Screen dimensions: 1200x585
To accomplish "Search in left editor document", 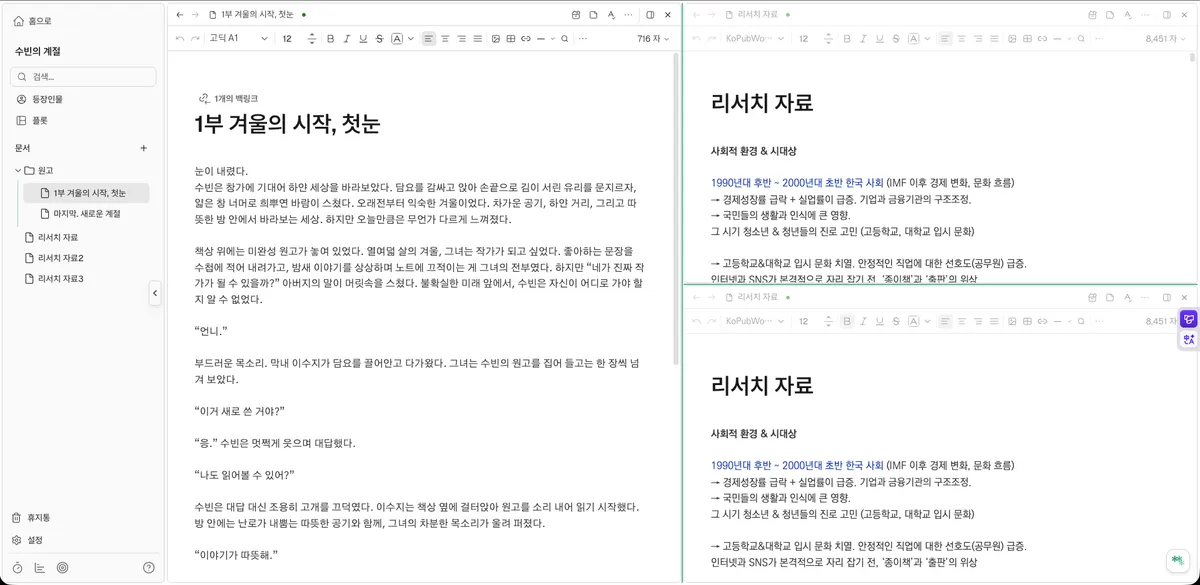I will pos(565,39).
